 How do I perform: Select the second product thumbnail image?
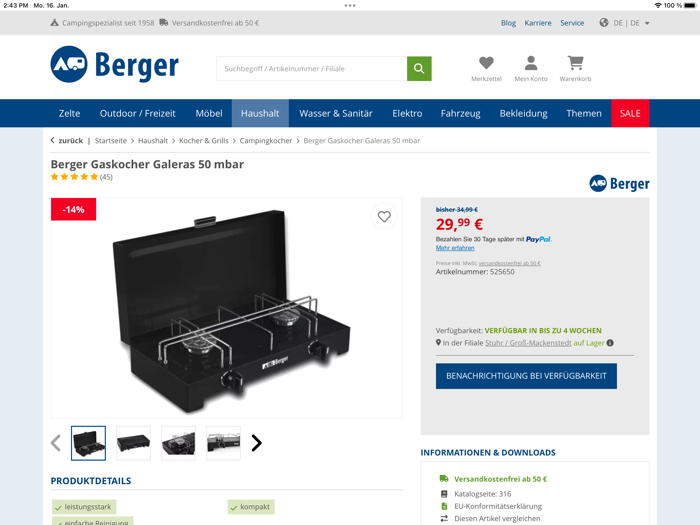coord(133,443)
